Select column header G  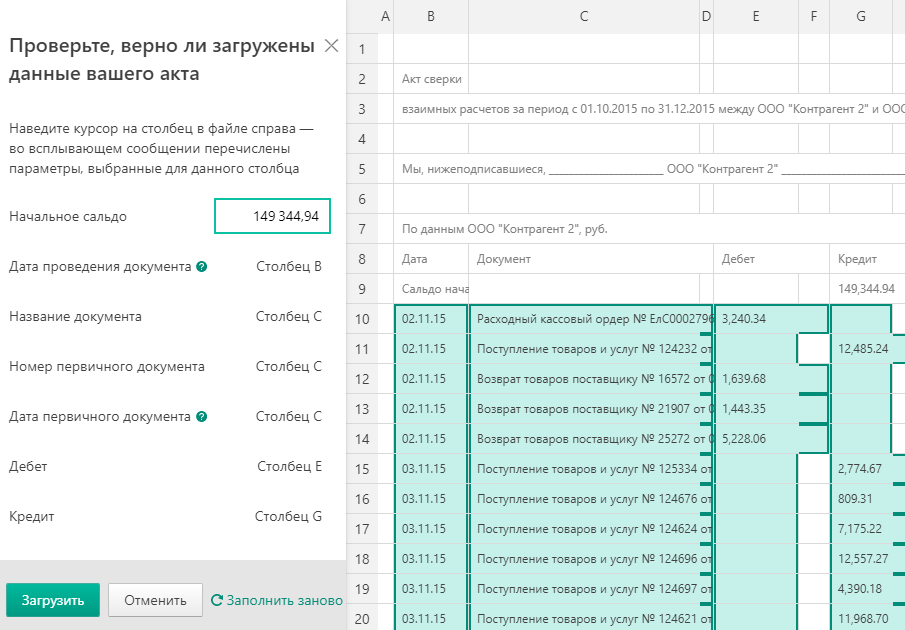pos(861,17)
